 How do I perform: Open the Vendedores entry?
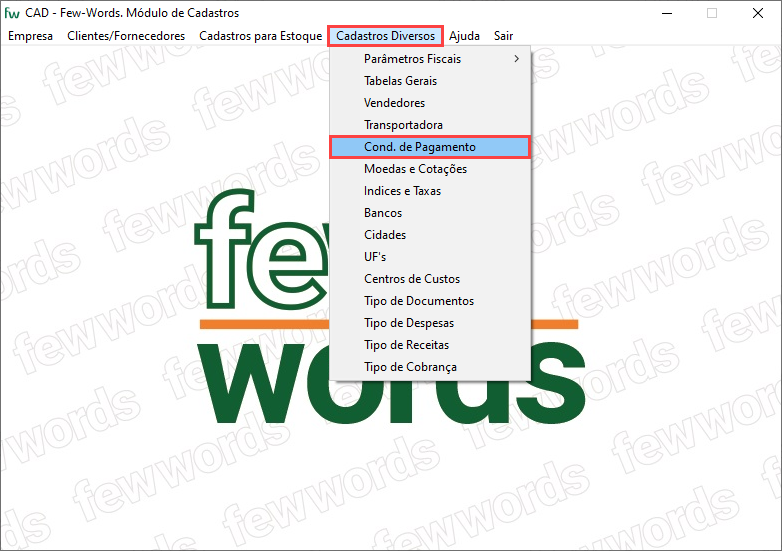point(430,103)
